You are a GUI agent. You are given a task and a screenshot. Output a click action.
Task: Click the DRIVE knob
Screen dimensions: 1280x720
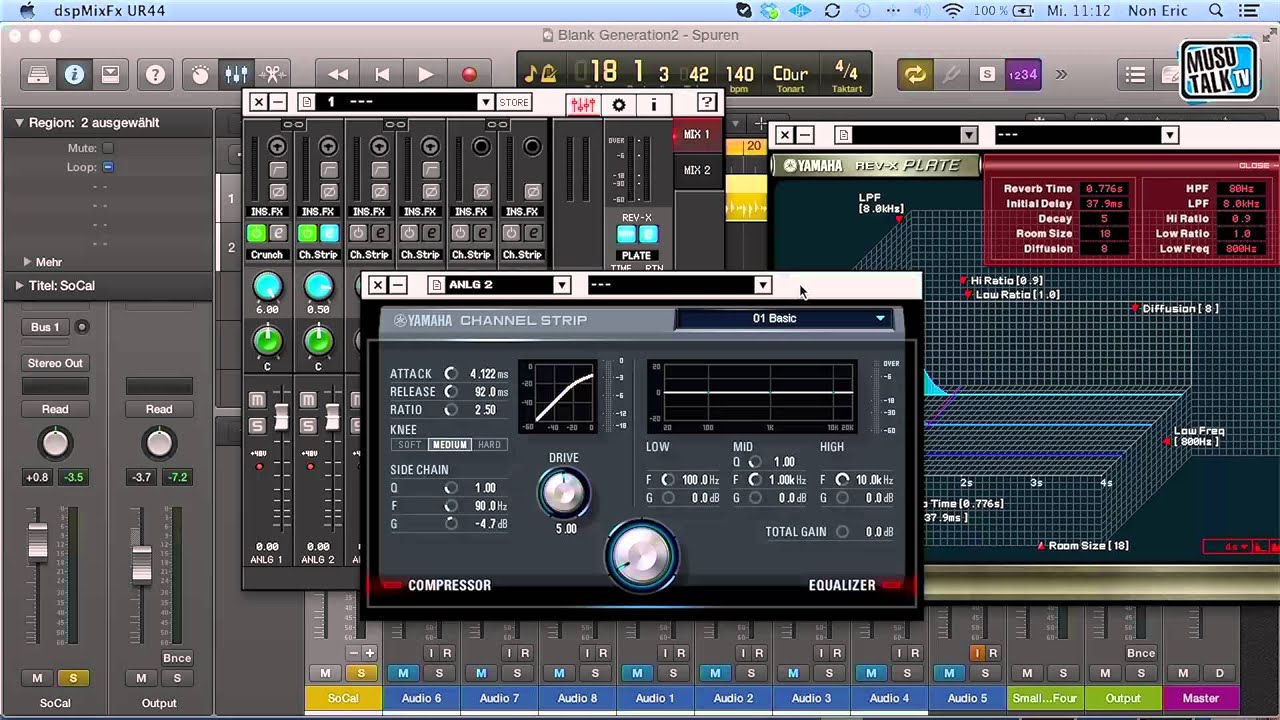tap(563, 492)
